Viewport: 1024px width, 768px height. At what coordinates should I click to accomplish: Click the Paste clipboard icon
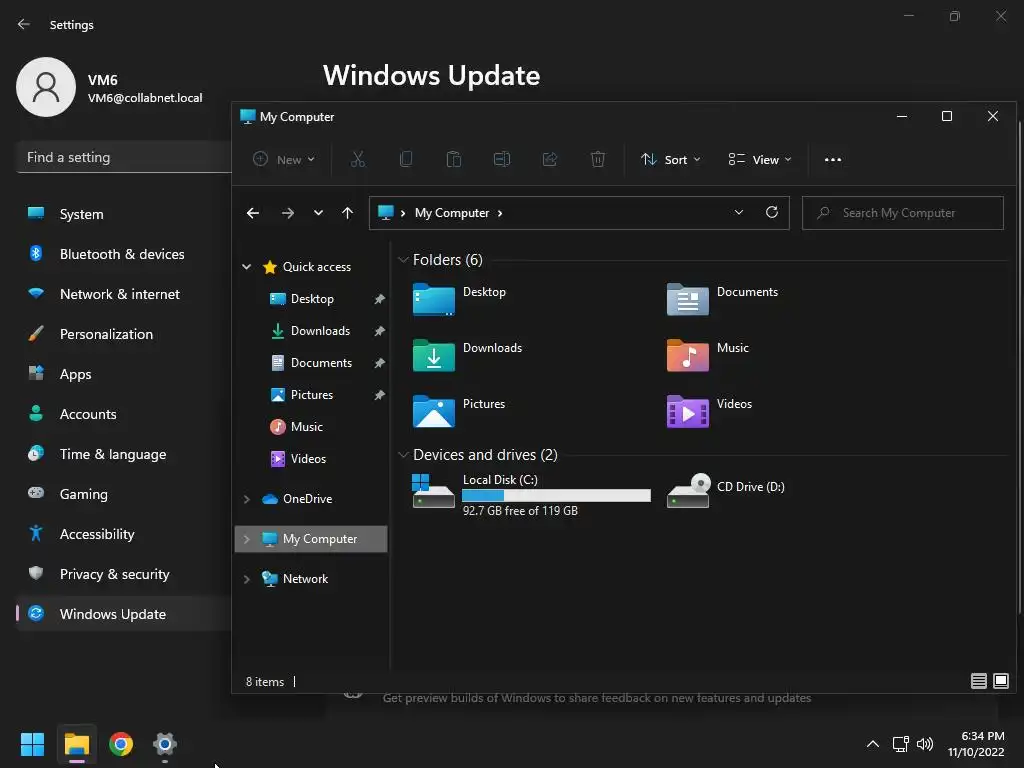[x=454, y=159]
